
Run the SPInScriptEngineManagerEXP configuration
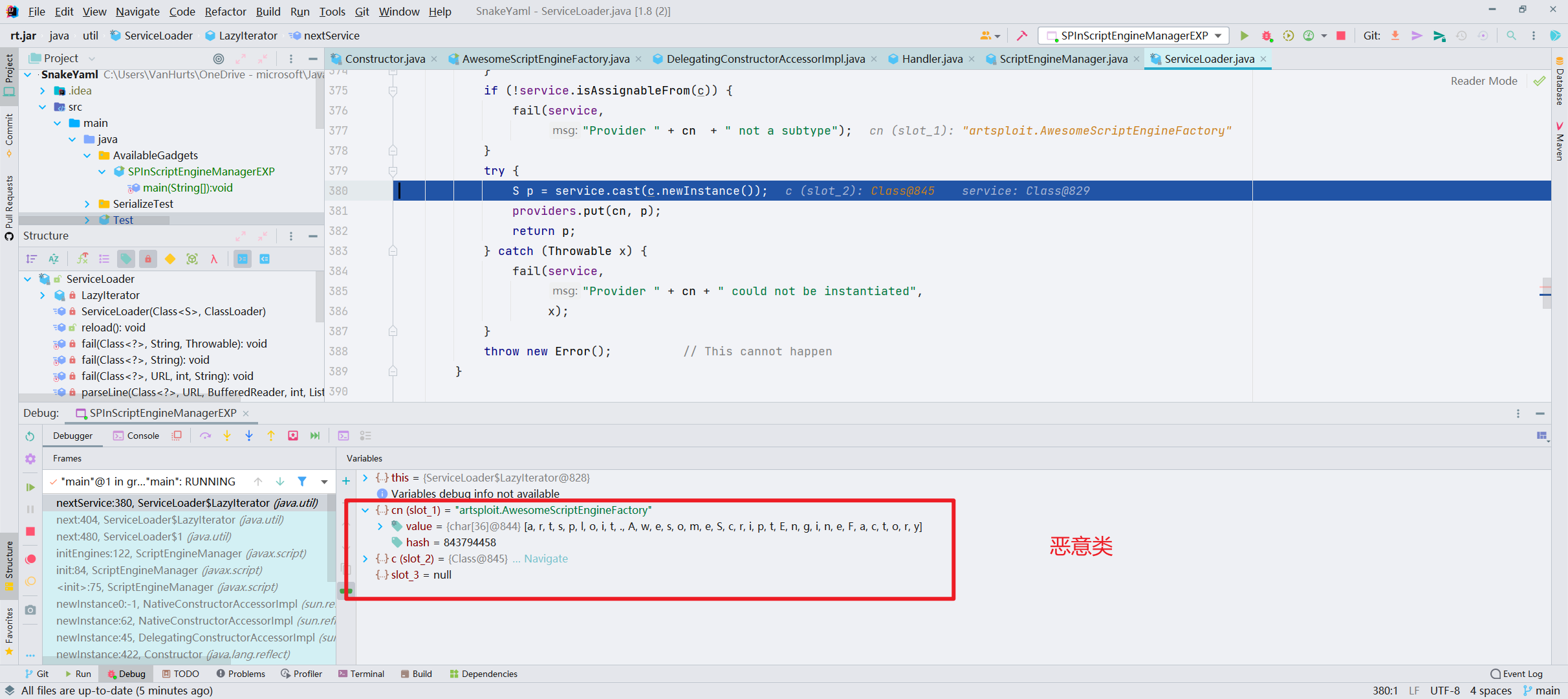[x=1244, y=36]
